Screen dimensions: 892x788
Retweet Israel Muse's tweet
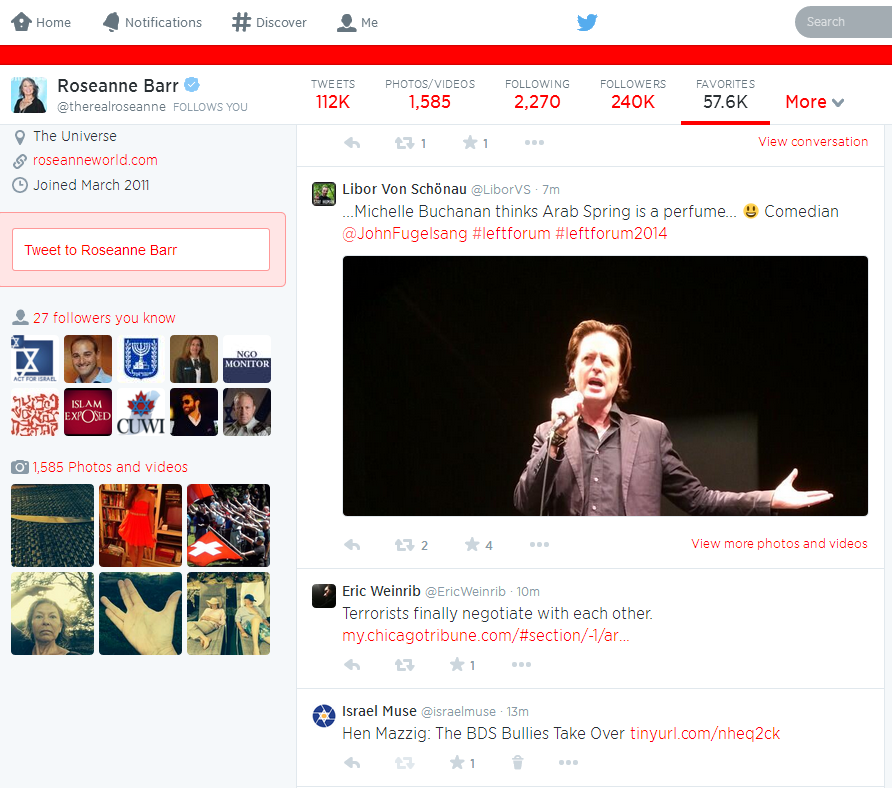(x=404, y=762)
